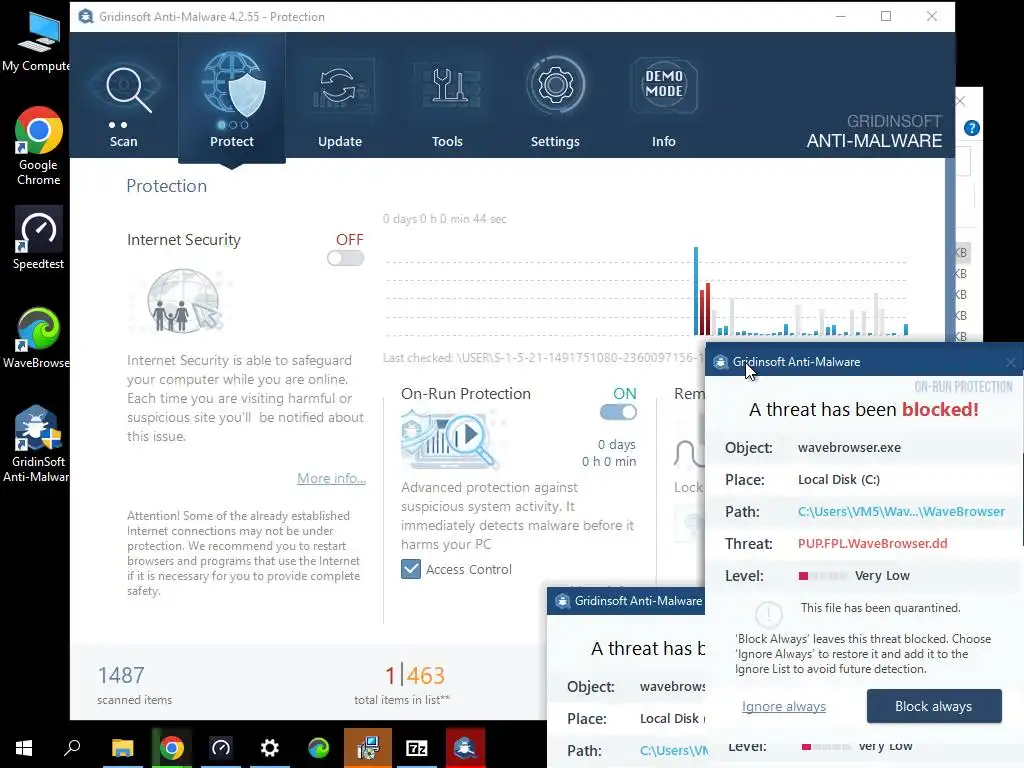Uncheck the Access Control checkbox
The image size is (1024, 768).
[x=411, y=569]
